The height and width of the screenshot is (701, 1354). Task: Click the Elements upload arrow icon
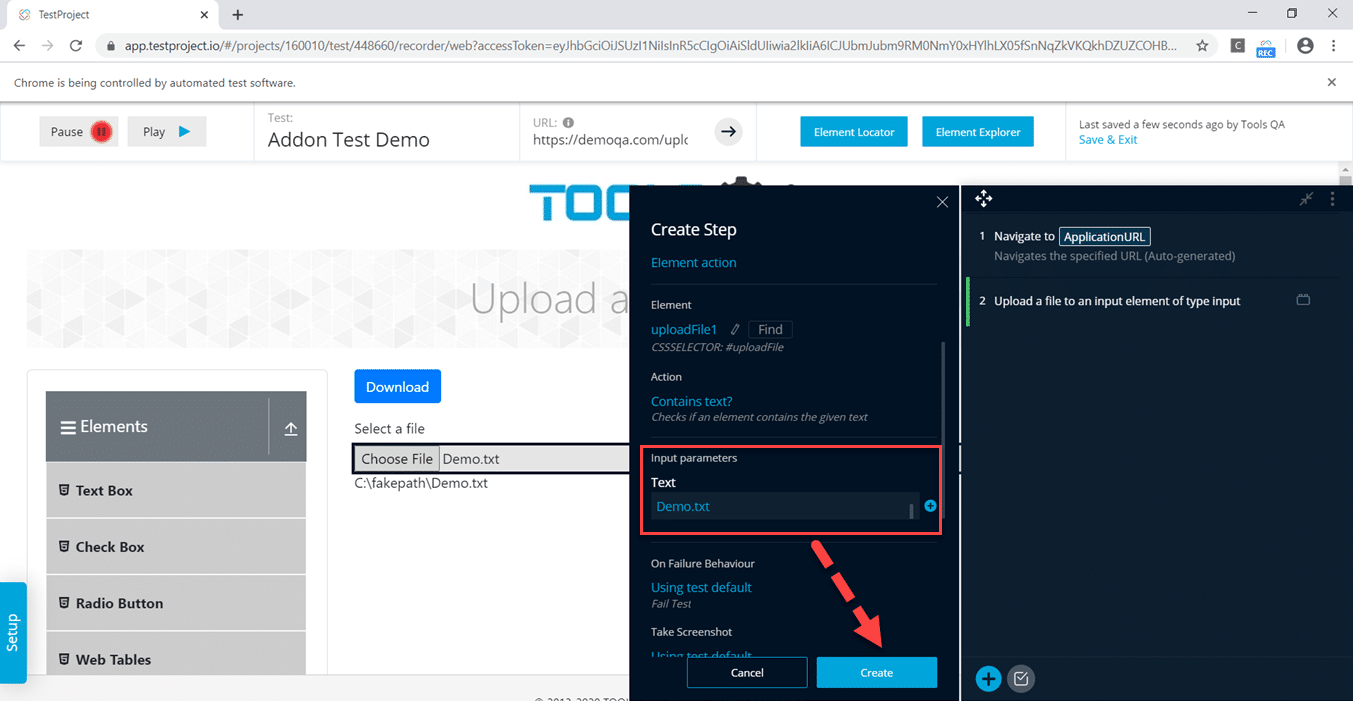coord(291,428)
